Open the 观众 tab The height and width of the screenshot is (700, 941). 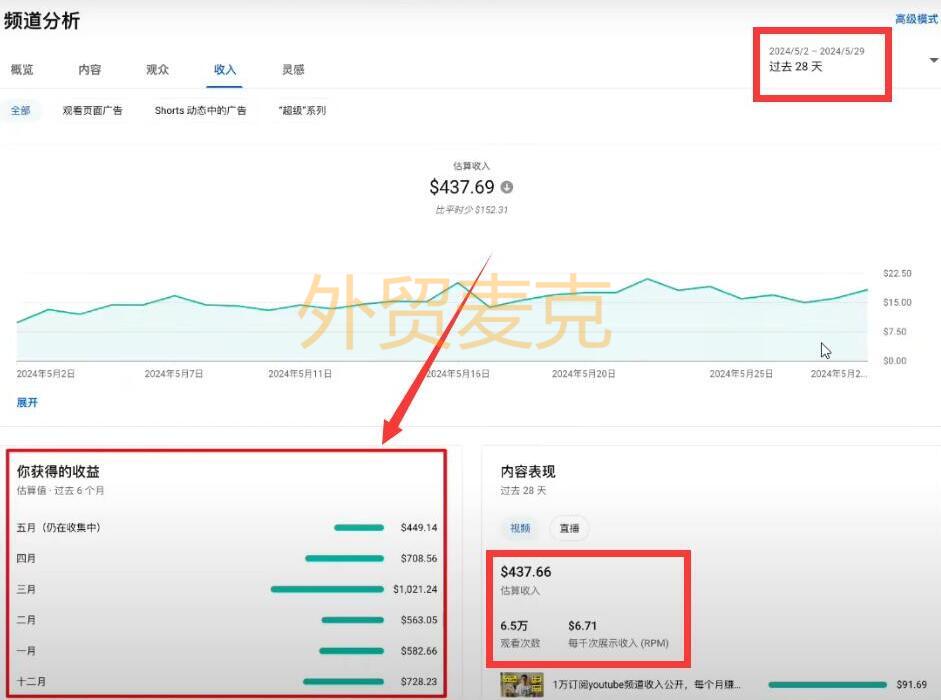tap(157, 70)
